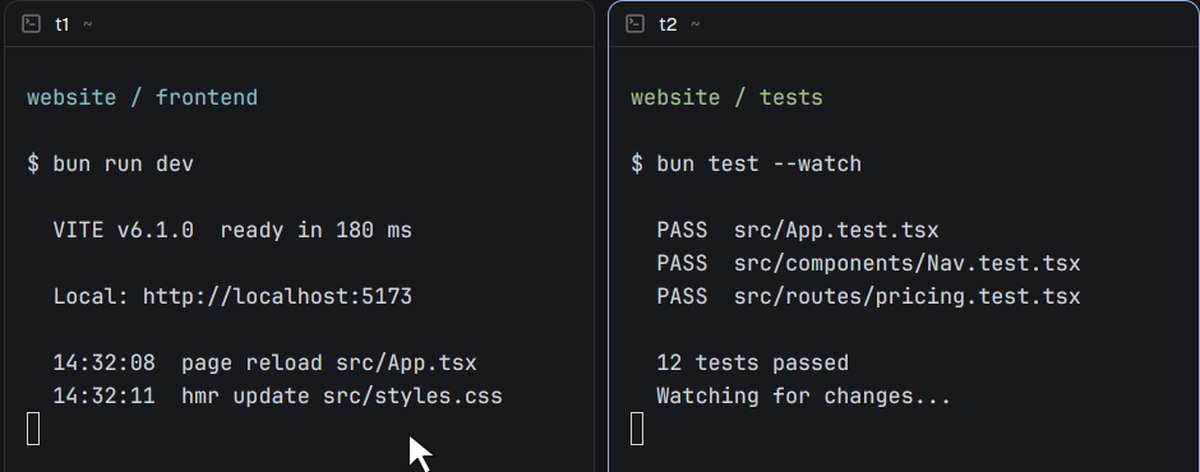Click the 'website / frontend' heading

[142, 98]
